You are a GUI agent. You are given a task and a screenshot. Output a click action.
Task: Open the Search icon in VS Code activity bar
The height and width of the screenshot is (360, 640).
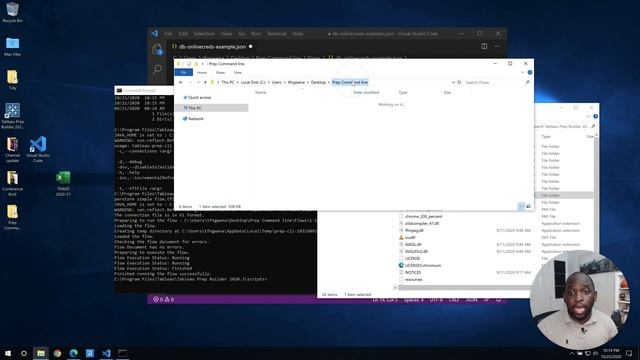pos(157,69)
